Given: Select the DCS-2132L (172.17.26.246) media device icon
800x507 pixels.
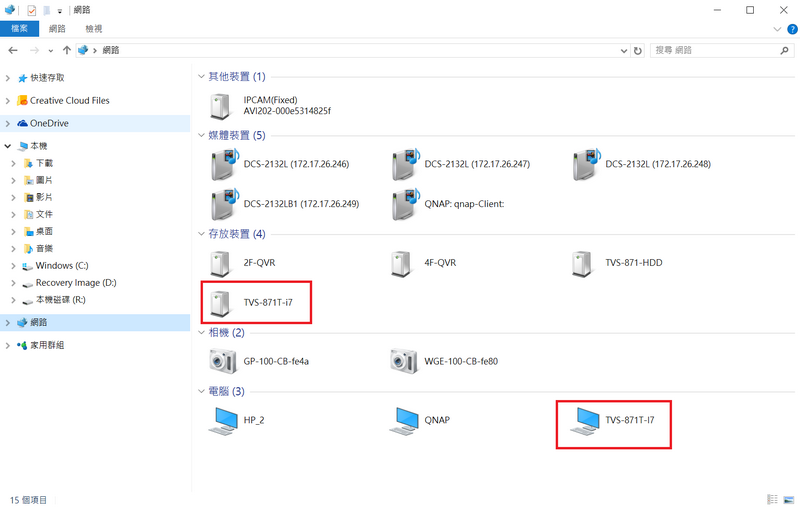Looking at the screenshot, I should point(224,164).
